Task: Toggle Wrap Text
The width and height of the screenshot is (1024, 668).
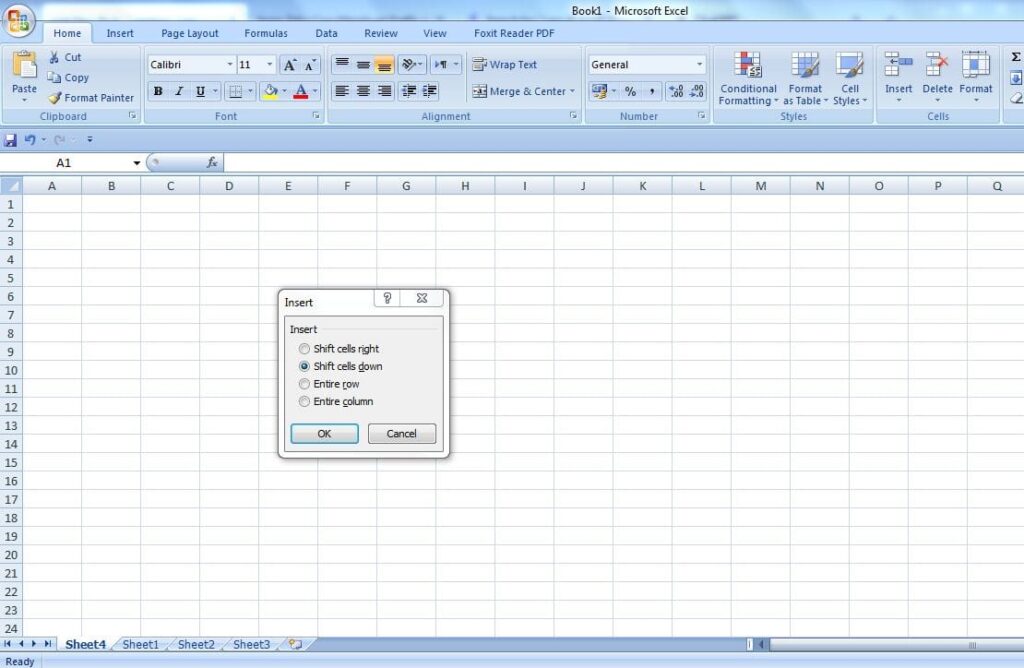Action: click(x=504, y=65)
